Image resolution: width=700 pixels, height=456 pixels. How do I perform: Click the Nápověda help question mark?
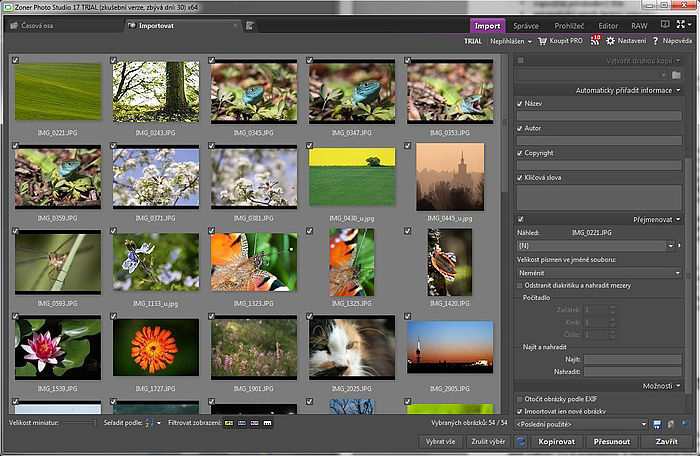point(655,41)
